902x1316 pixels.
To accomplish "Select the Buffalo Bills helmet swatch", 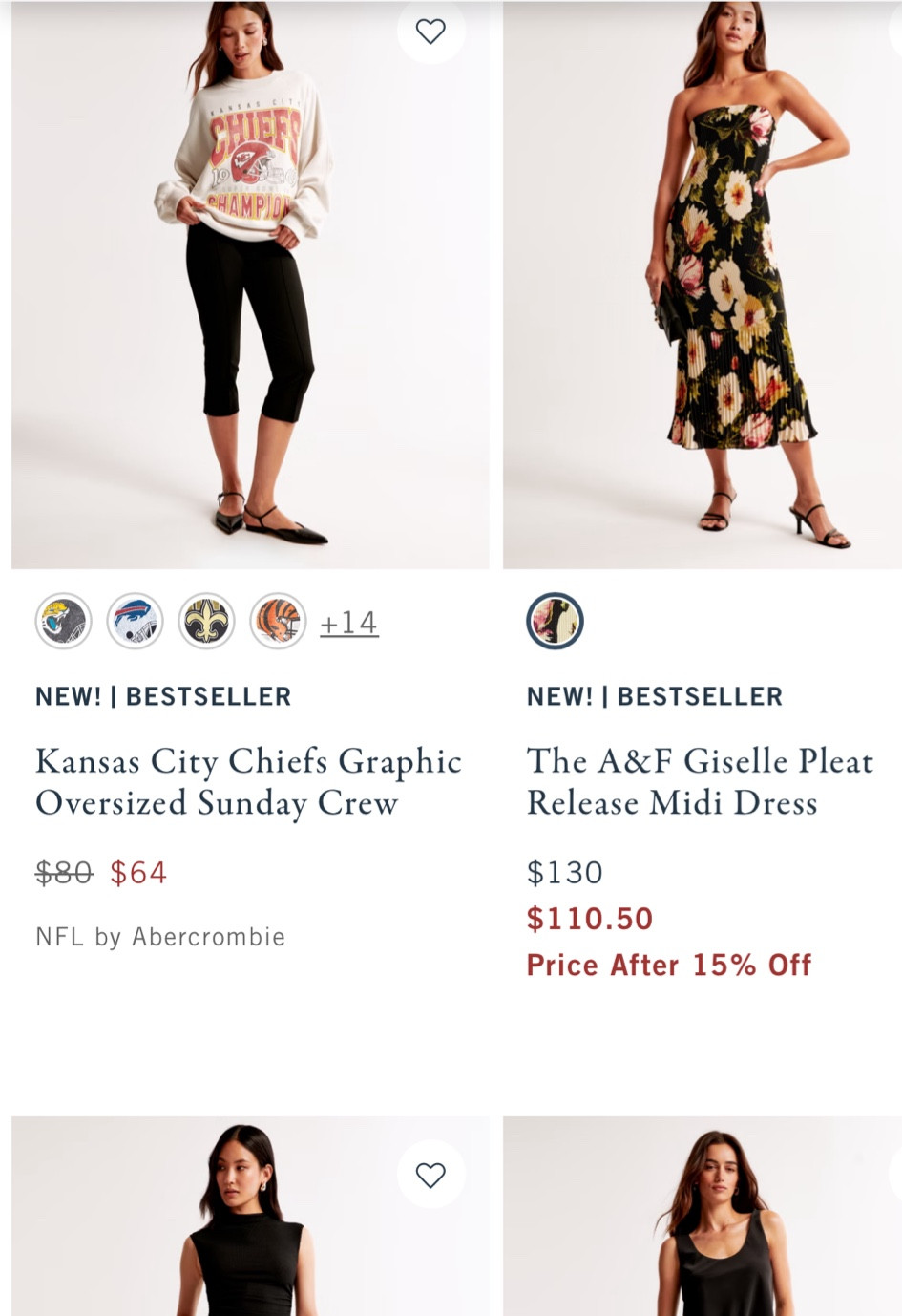I will (135, 621).
